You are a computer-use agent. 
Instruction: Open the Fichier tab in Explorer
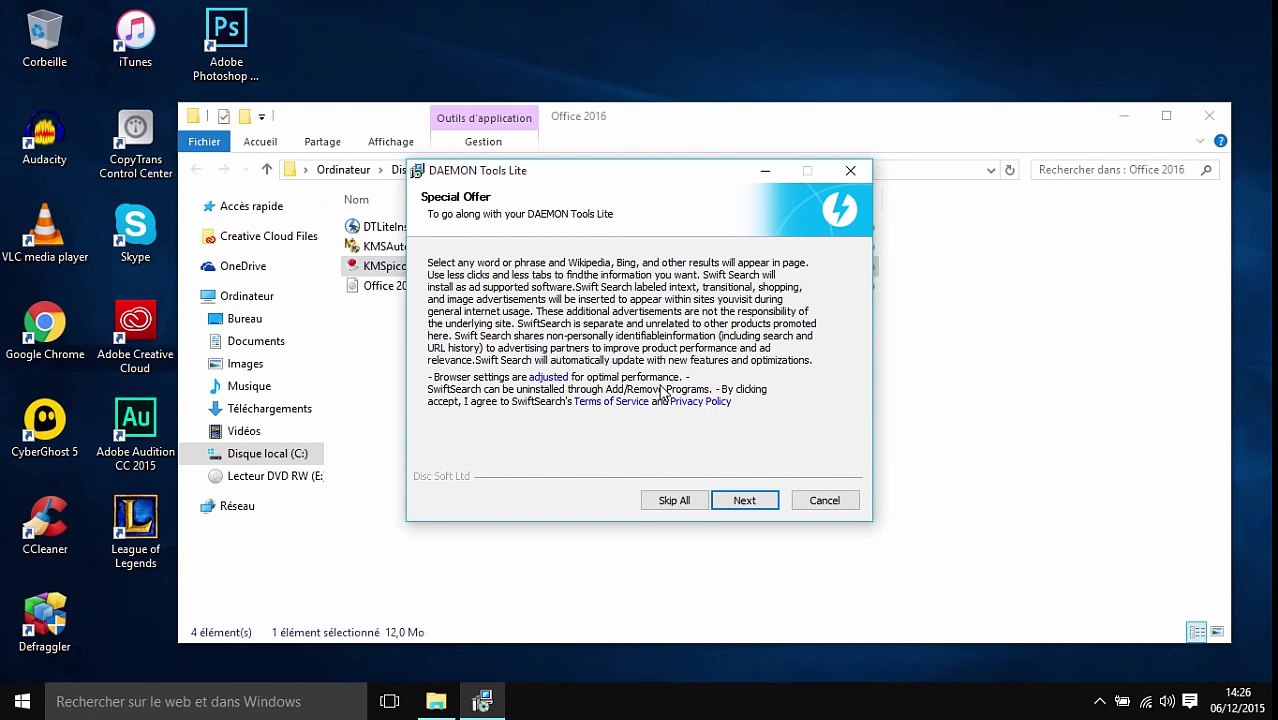204,141
